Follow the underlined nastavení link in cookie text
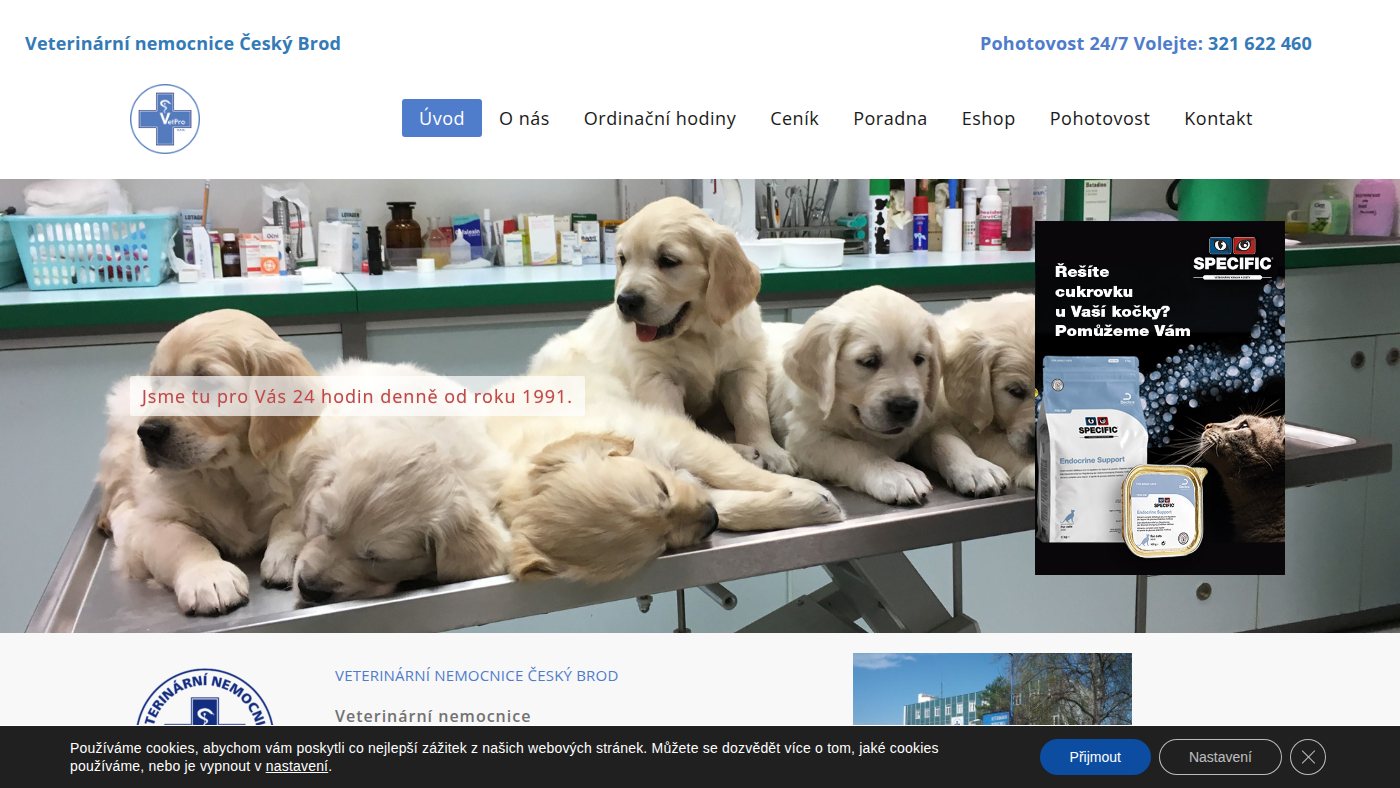1400x788 pixels. [297, 767]
